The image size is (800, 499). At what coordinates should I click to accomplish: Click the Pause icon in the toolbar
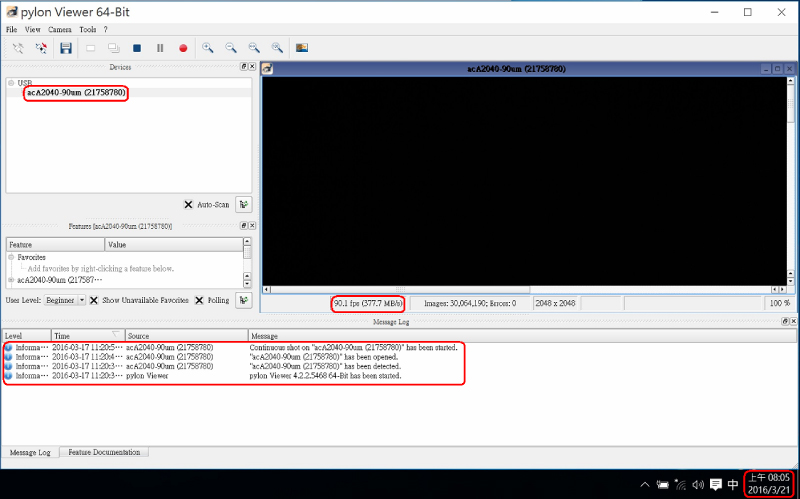160,48
